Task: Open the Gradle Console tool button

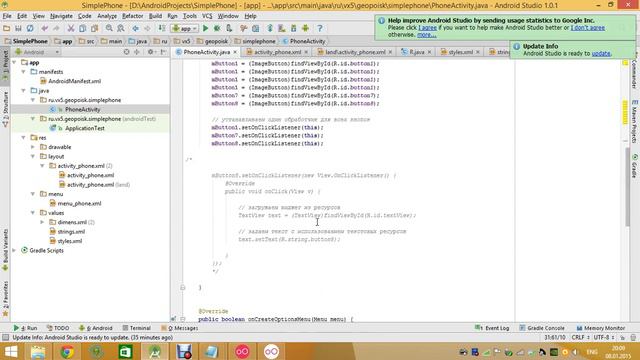Action: [x=542, y=328]
